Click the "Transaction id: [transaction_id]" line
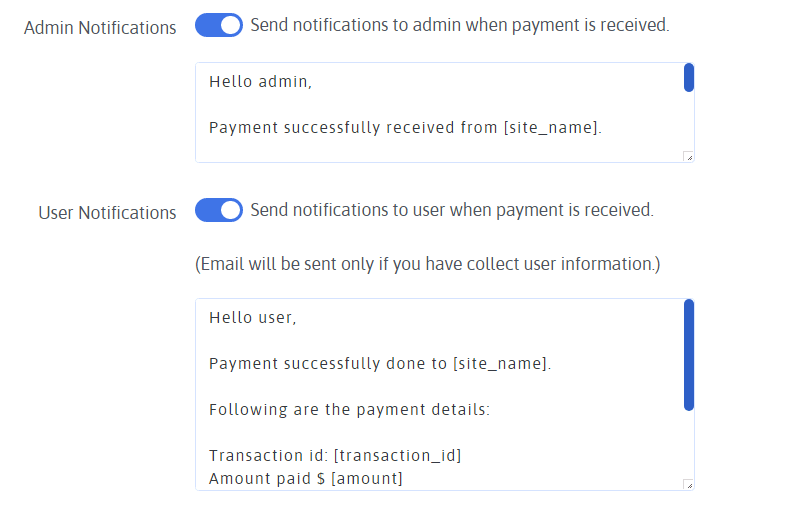Viewport: 811px width, 516px height. tap(335, 456)
